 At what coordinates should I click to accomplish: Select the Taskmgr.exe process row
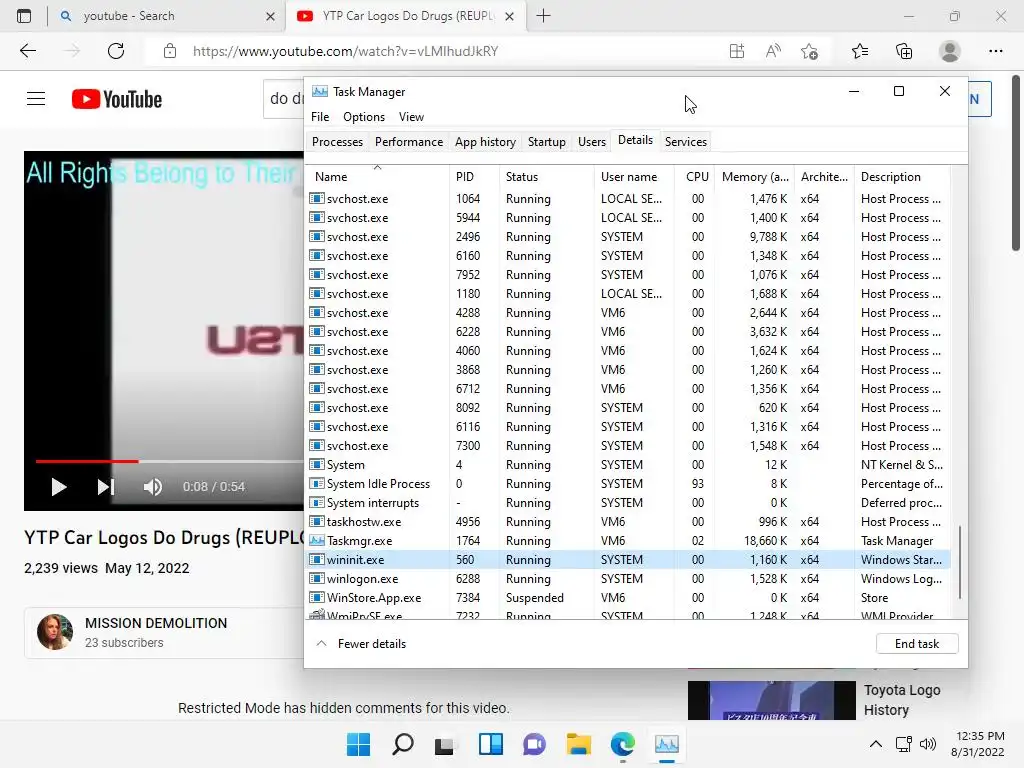628,541
